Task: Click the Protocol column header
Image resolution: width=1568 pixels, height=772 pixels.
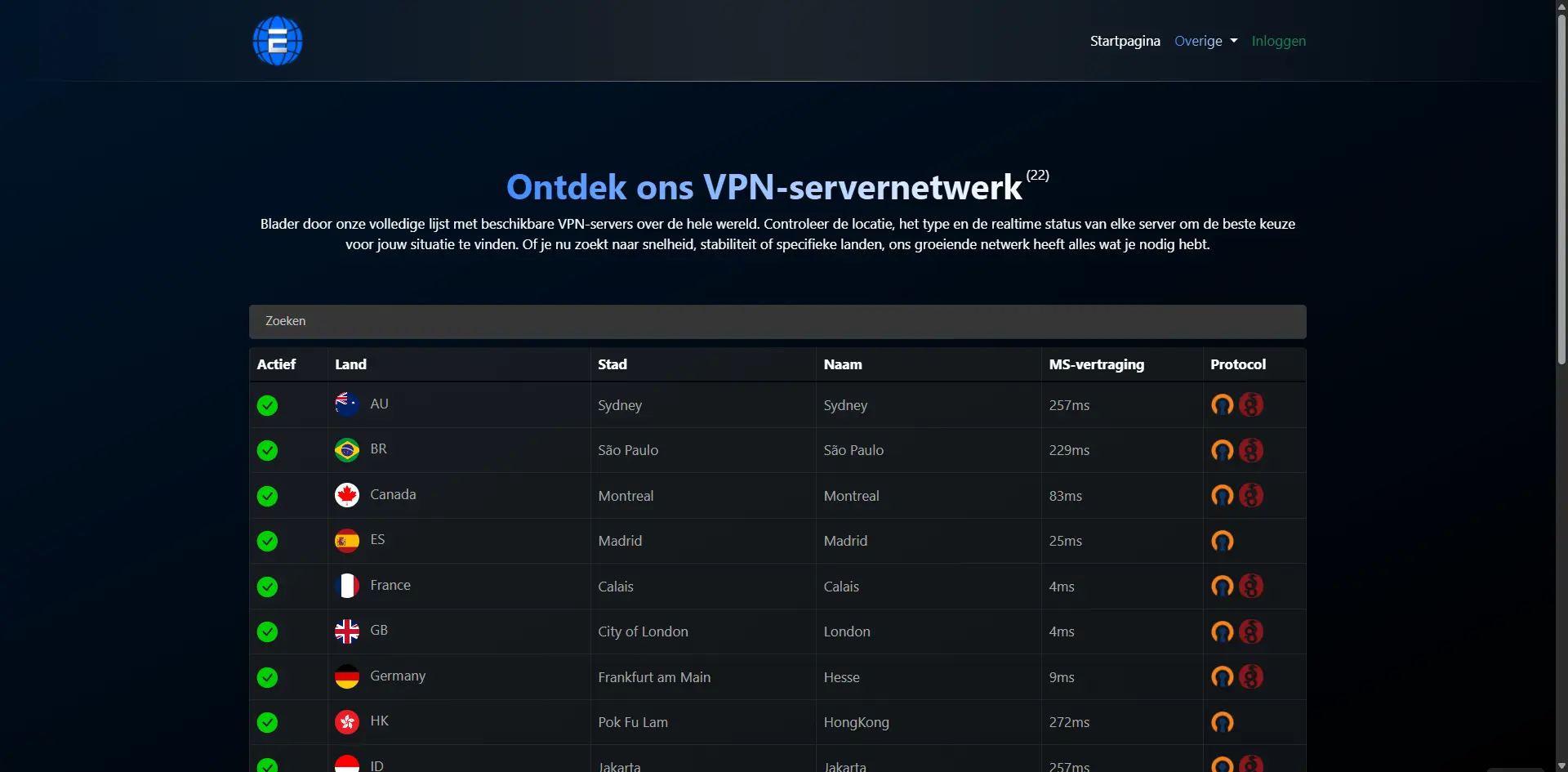Action: pos(1238,364)
